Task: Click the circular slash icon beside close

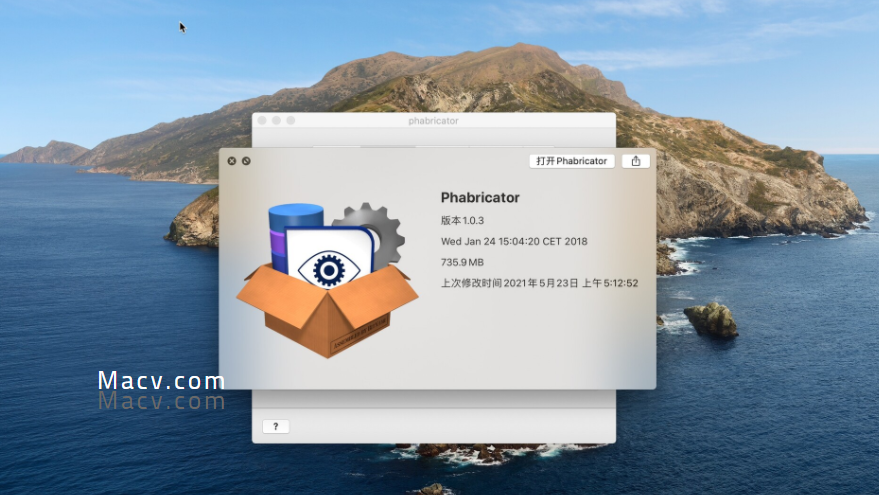Action: tap(246, 161)
